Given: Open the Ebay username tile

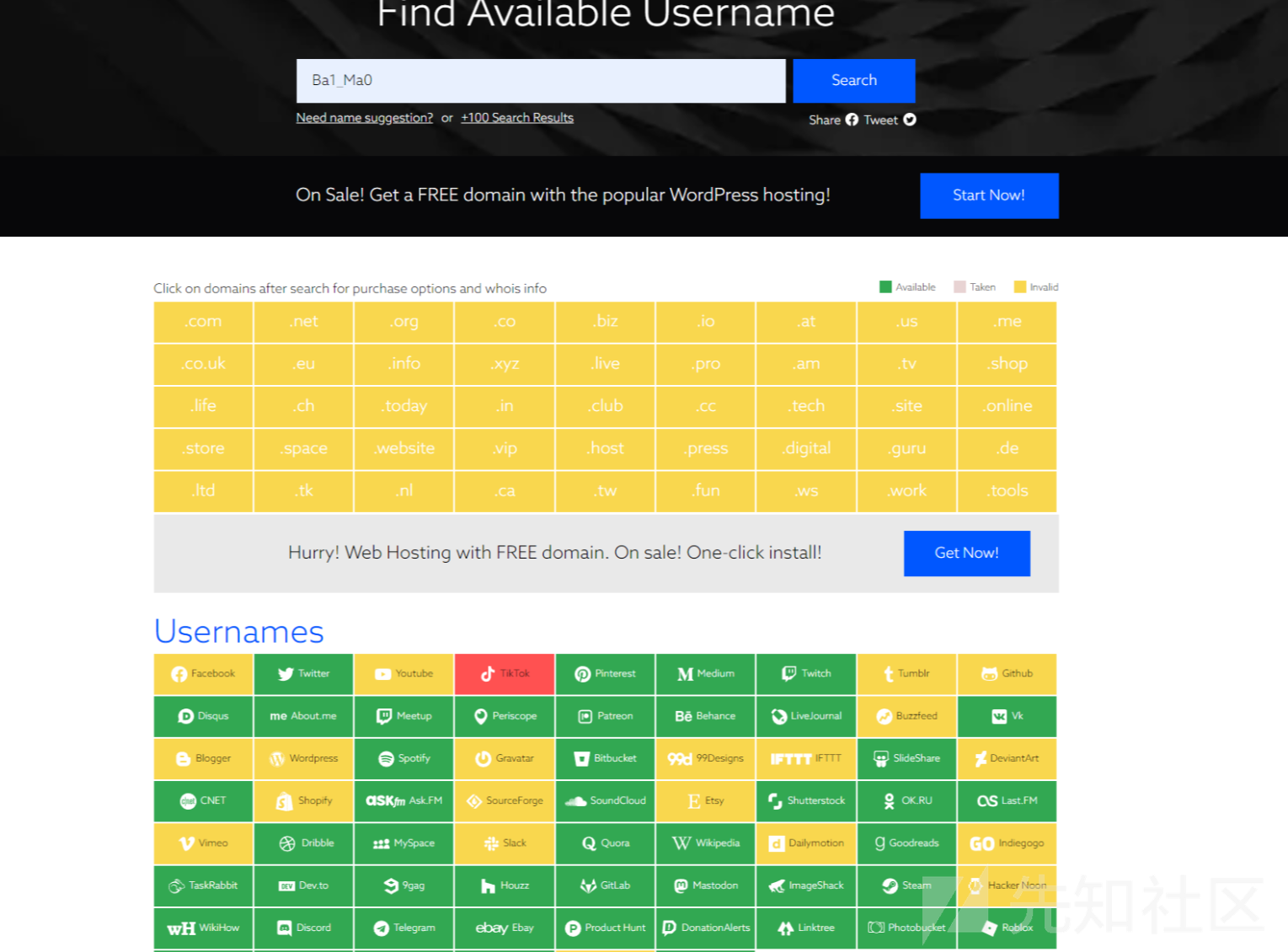Looking at the screenshot, I should pyautogui.click(x=505, y=928).
